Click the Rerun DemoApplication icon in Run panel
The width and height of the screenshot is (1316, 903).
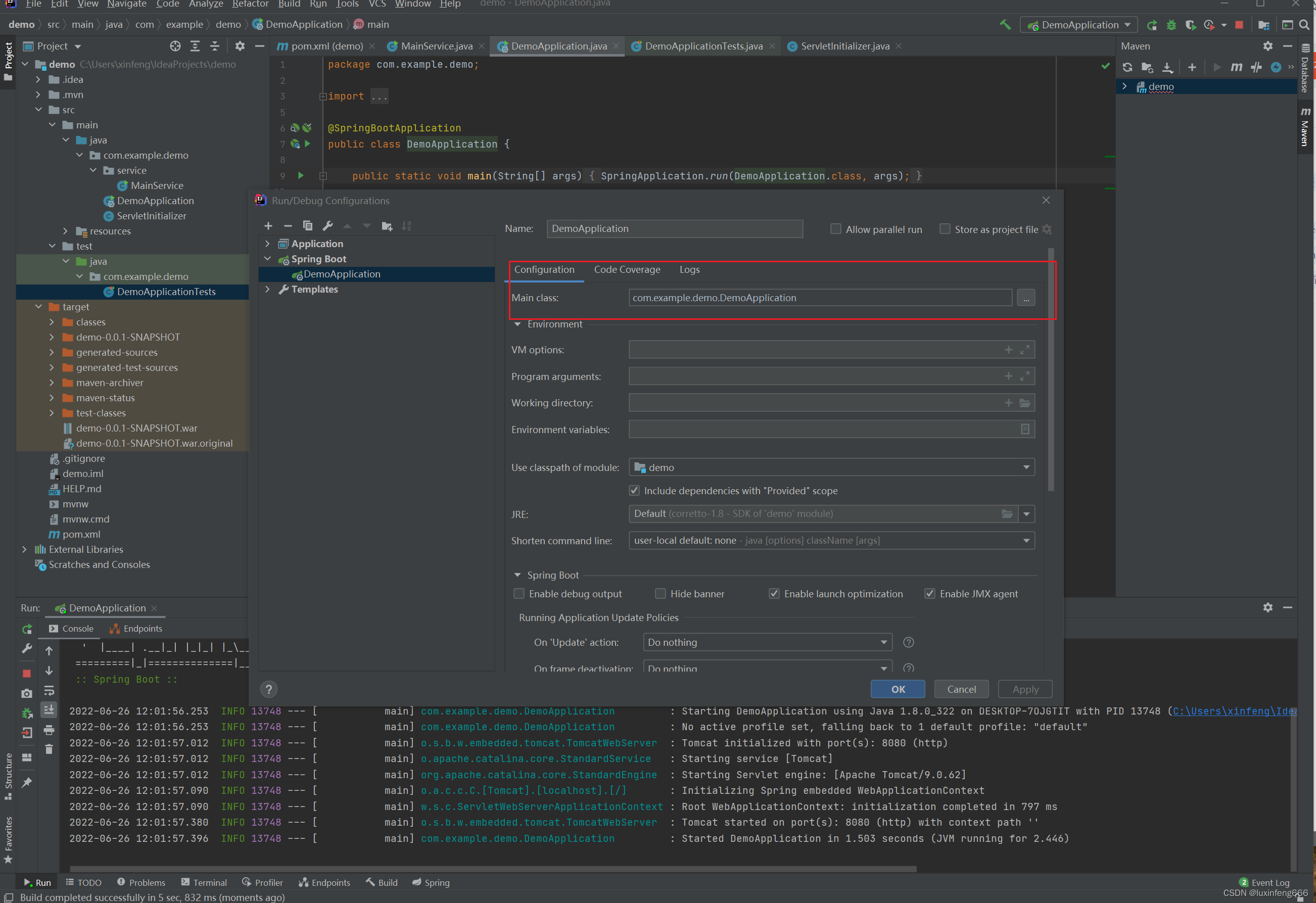point(27,629)
